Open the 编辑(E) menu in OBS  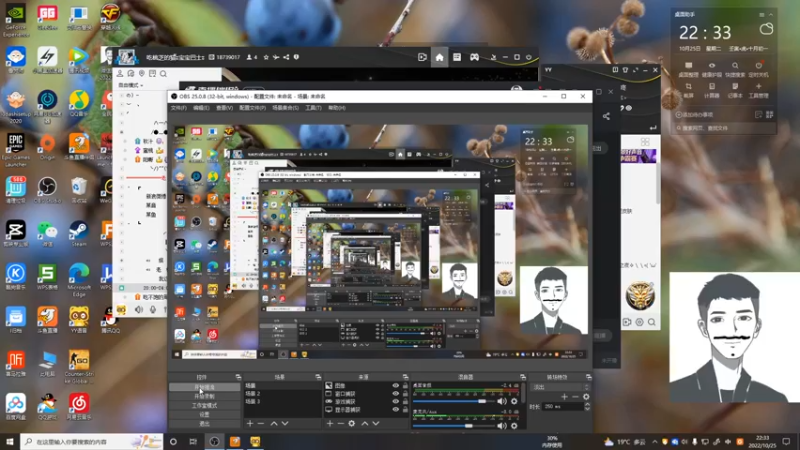tap(201, 108)
